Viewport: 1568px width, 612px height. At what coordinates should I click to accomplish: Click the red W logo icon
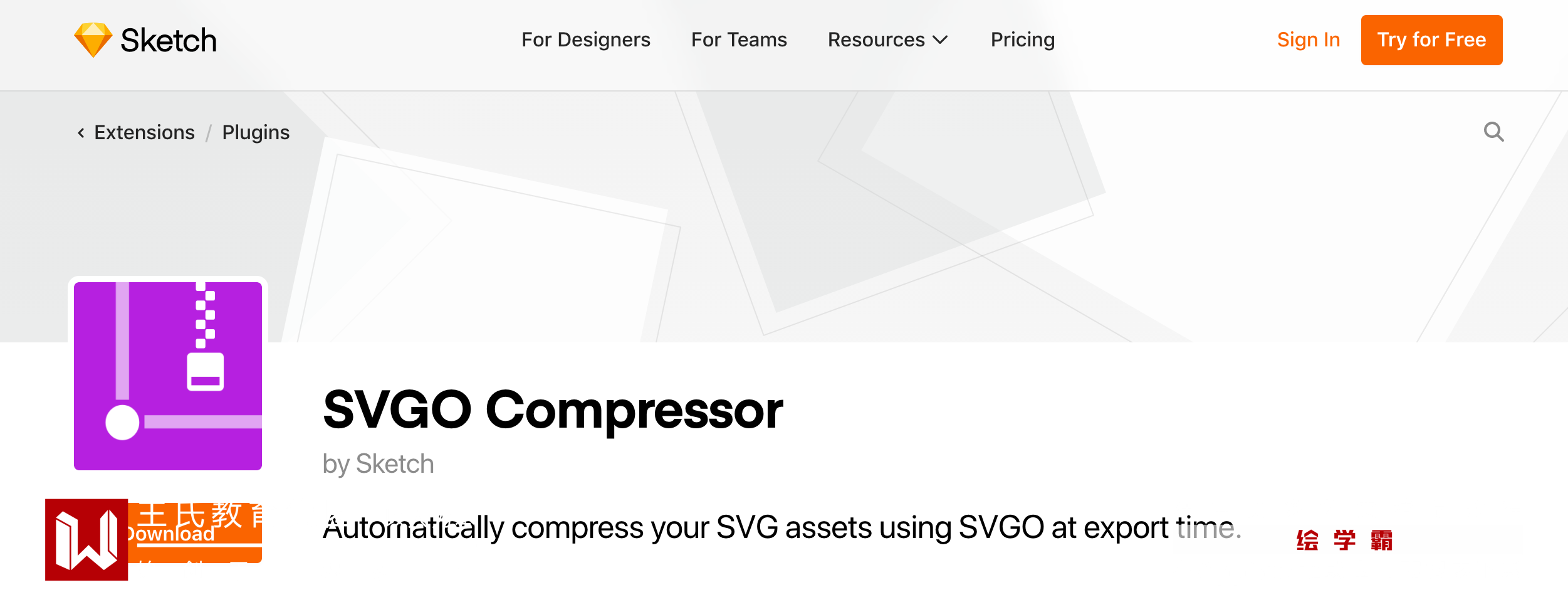click(x=86, y=539)
